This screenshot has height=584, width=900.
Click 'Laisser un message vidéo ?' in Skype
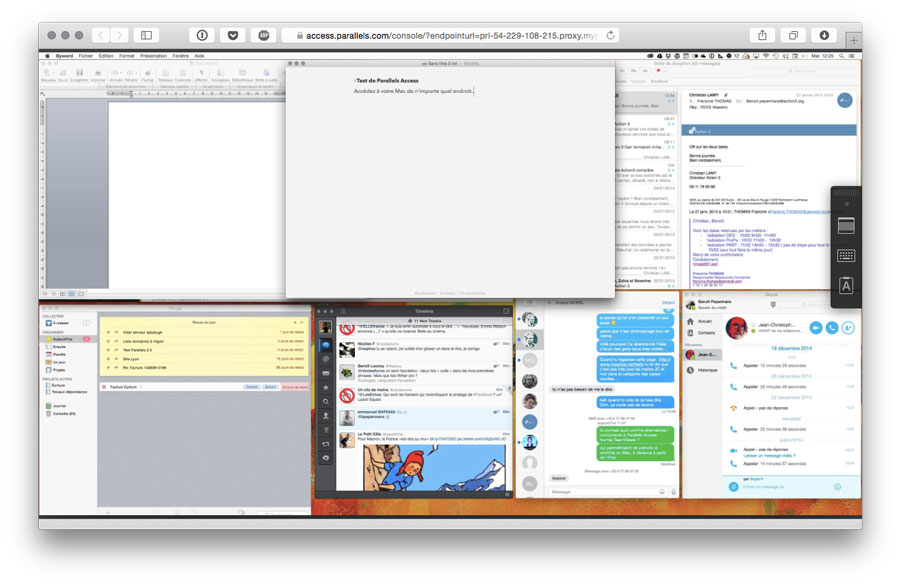[769, 456]
